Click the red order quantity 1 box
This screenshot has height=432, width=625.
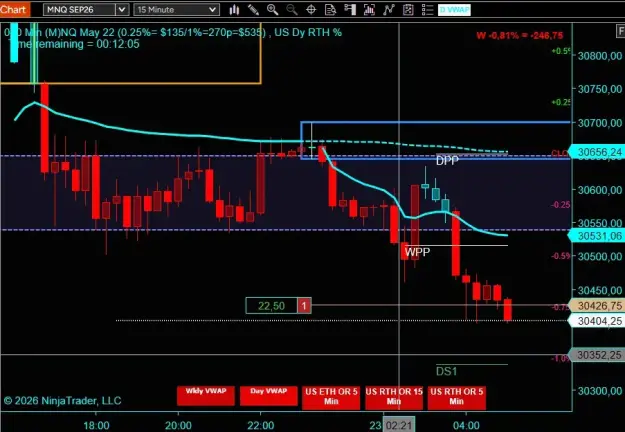click(304, 306)
